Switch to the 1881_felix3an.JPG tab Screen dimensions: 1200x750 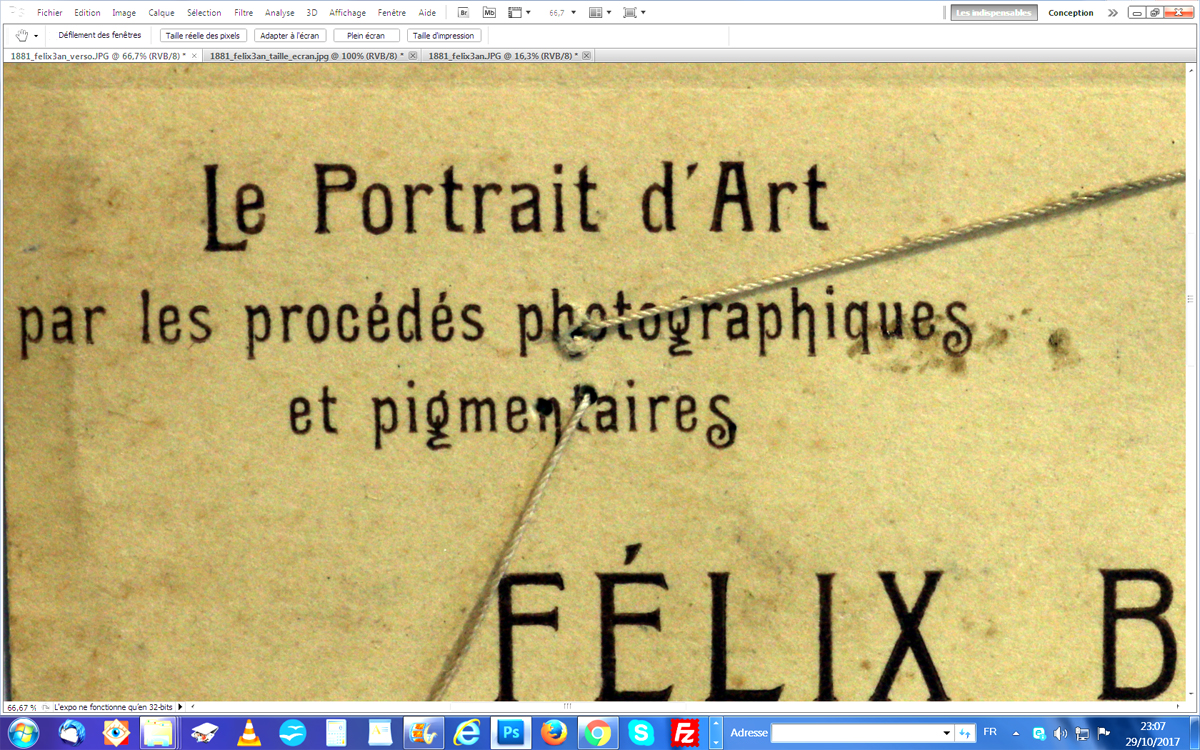click(503, 56)
